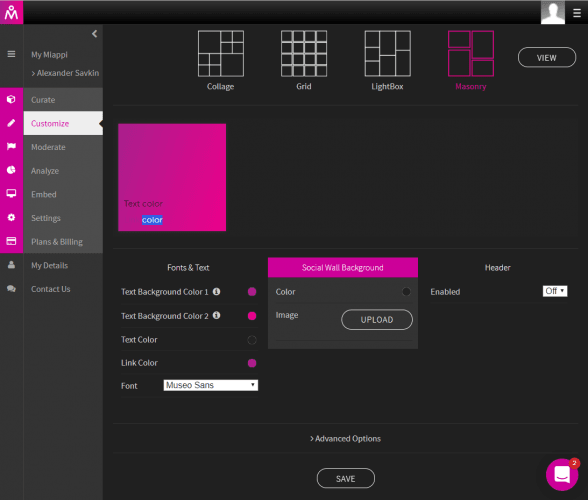588x500 pixels.
Task: Click the Analyze pie chart icon
Action: [x=11, y=170]
